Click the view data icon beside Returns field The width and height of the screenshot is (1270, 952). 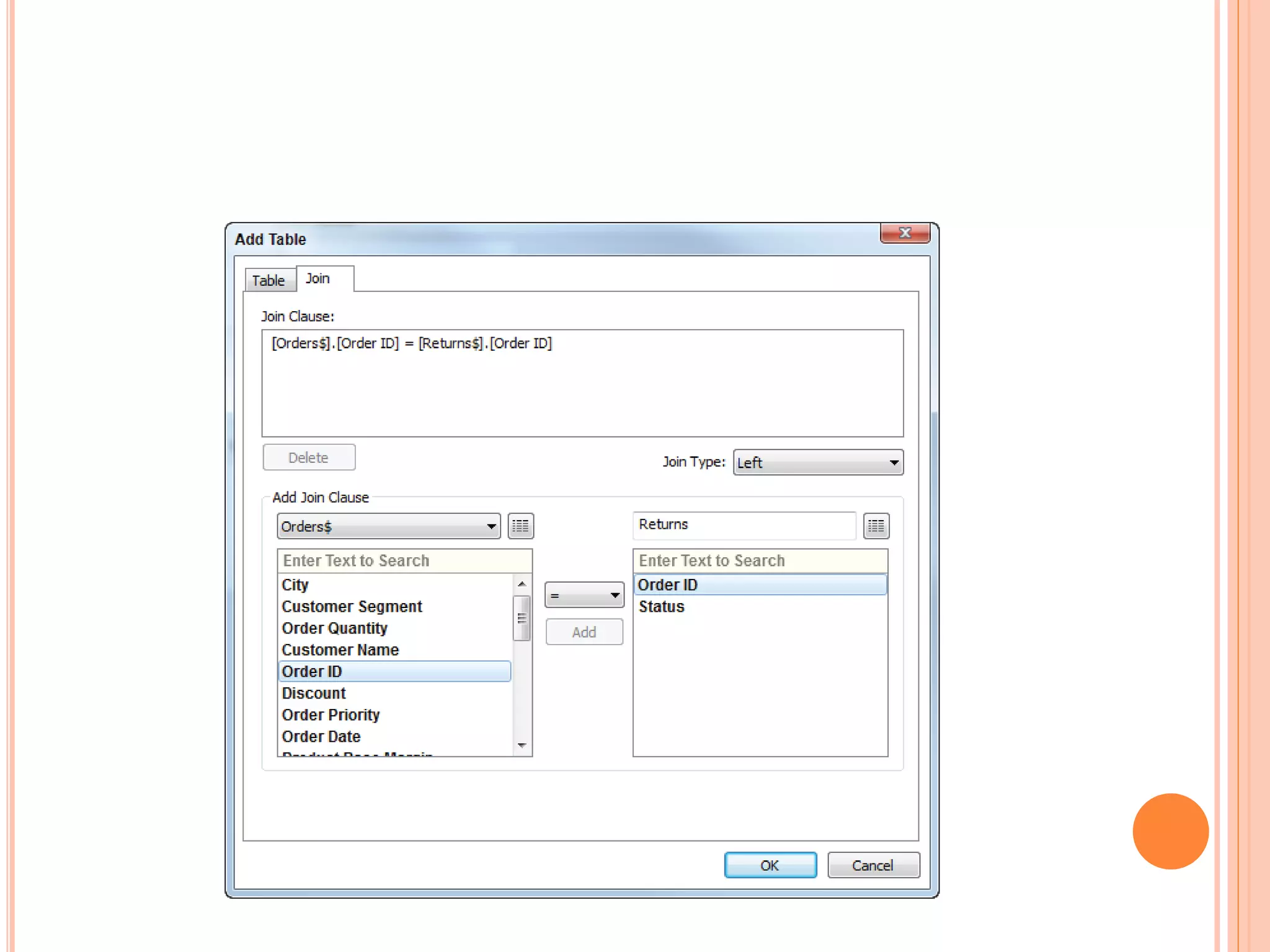876,526
